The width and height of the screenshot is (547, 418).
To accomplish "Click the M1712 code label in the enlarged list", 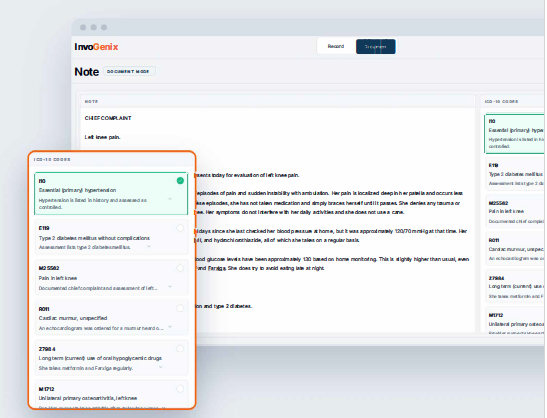I will [x=46, y=389].
